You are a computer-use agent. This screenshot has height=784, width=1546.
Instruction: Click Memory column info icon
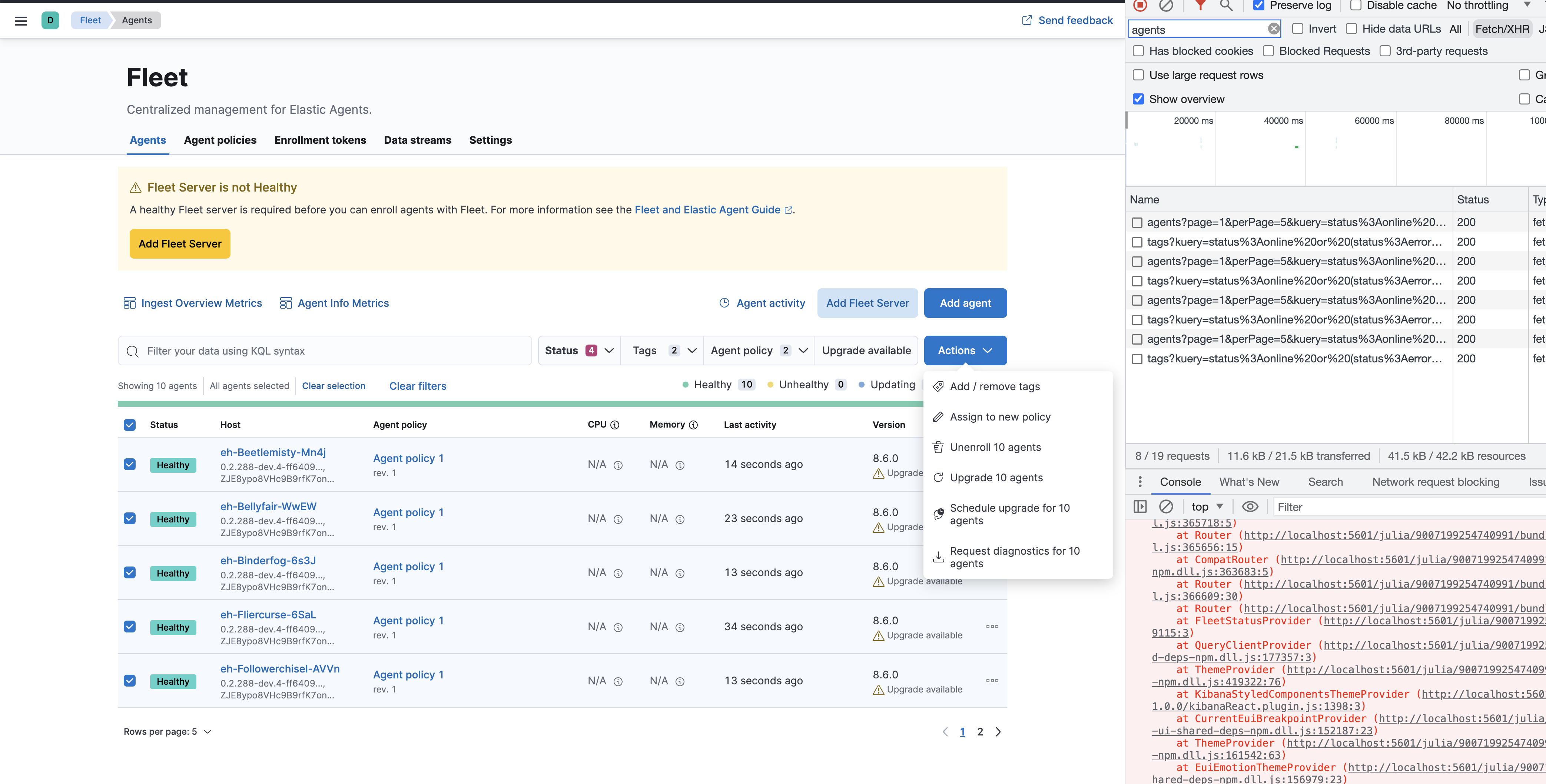(693, 425)
